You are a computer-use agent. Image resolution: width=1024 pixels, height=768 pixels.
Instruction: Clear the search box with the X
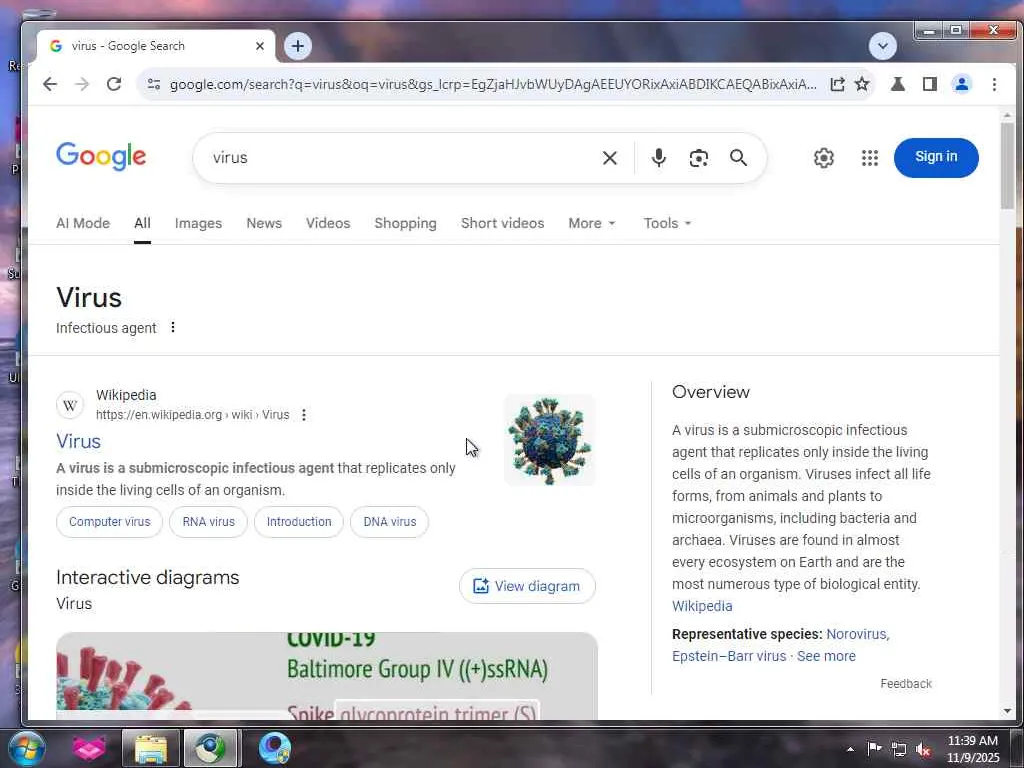point(609,158)
